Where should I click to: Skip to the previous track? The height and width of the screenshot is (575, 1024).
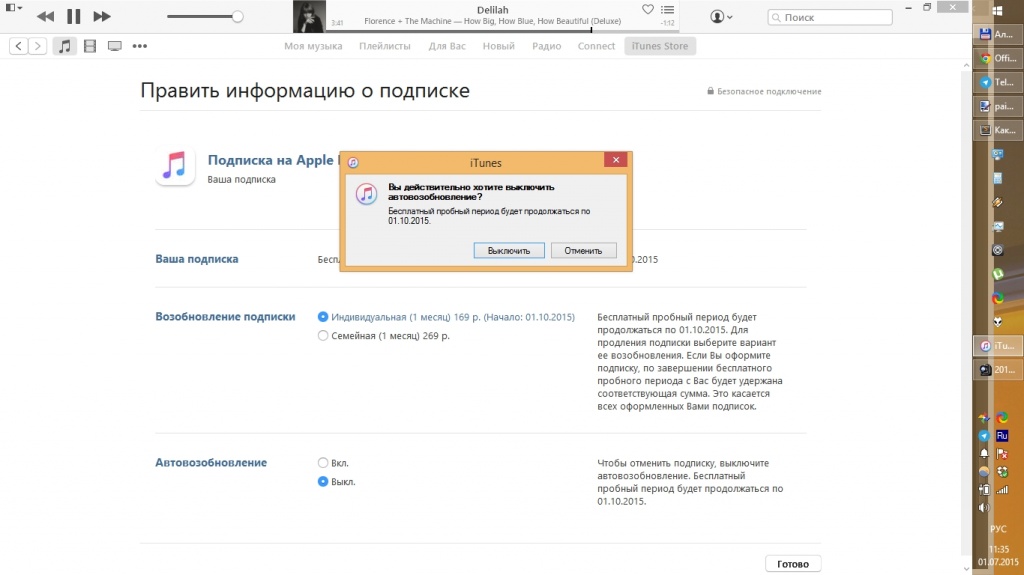(45, 16)
